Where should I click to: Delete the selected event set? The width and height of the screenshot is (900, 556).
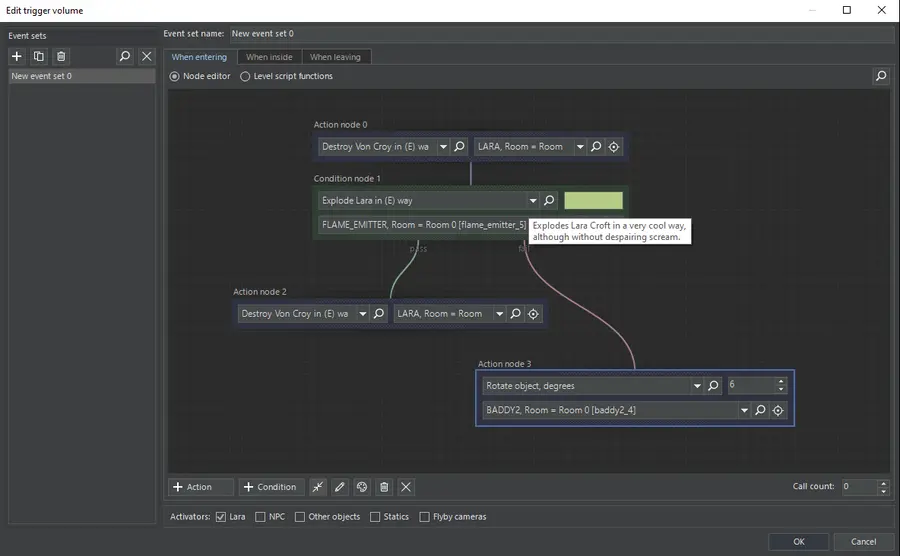coord(61,57)
